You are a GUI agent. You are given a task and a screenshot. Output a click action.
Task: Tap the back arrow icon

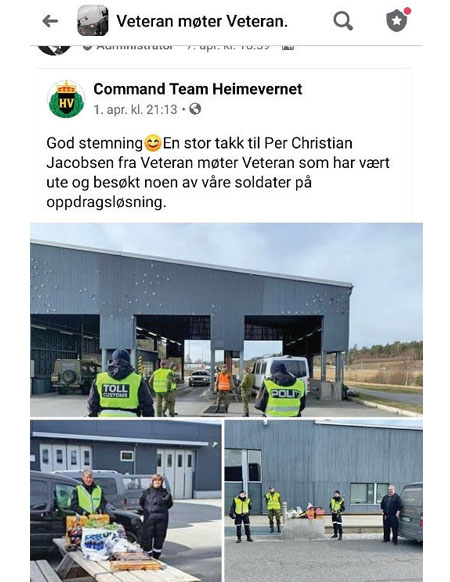tap(50, 21)
